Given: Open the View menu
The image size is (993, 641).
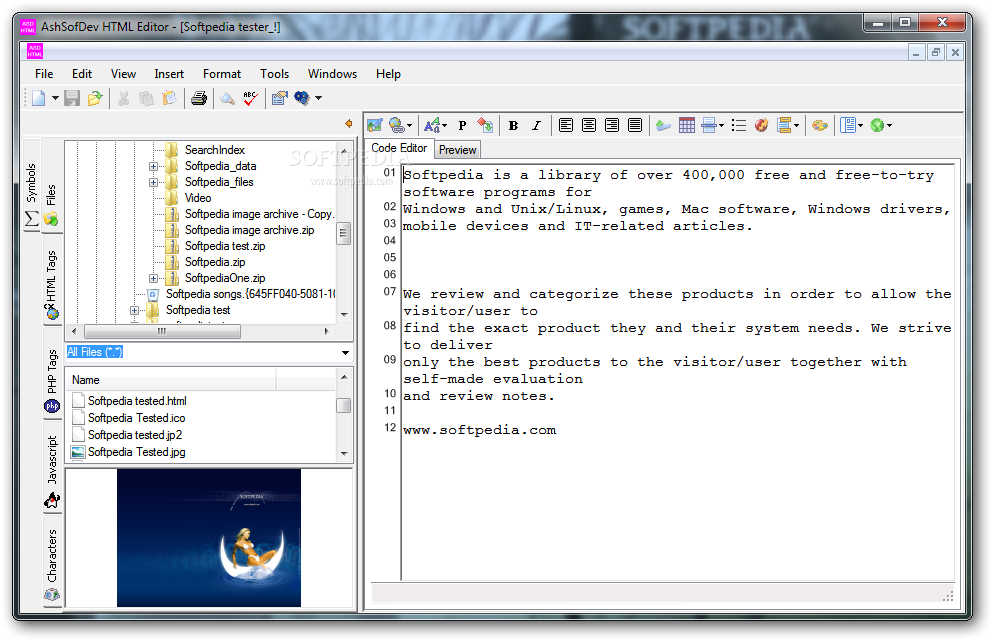Looking at the screenshot, I should coord(123,74).
